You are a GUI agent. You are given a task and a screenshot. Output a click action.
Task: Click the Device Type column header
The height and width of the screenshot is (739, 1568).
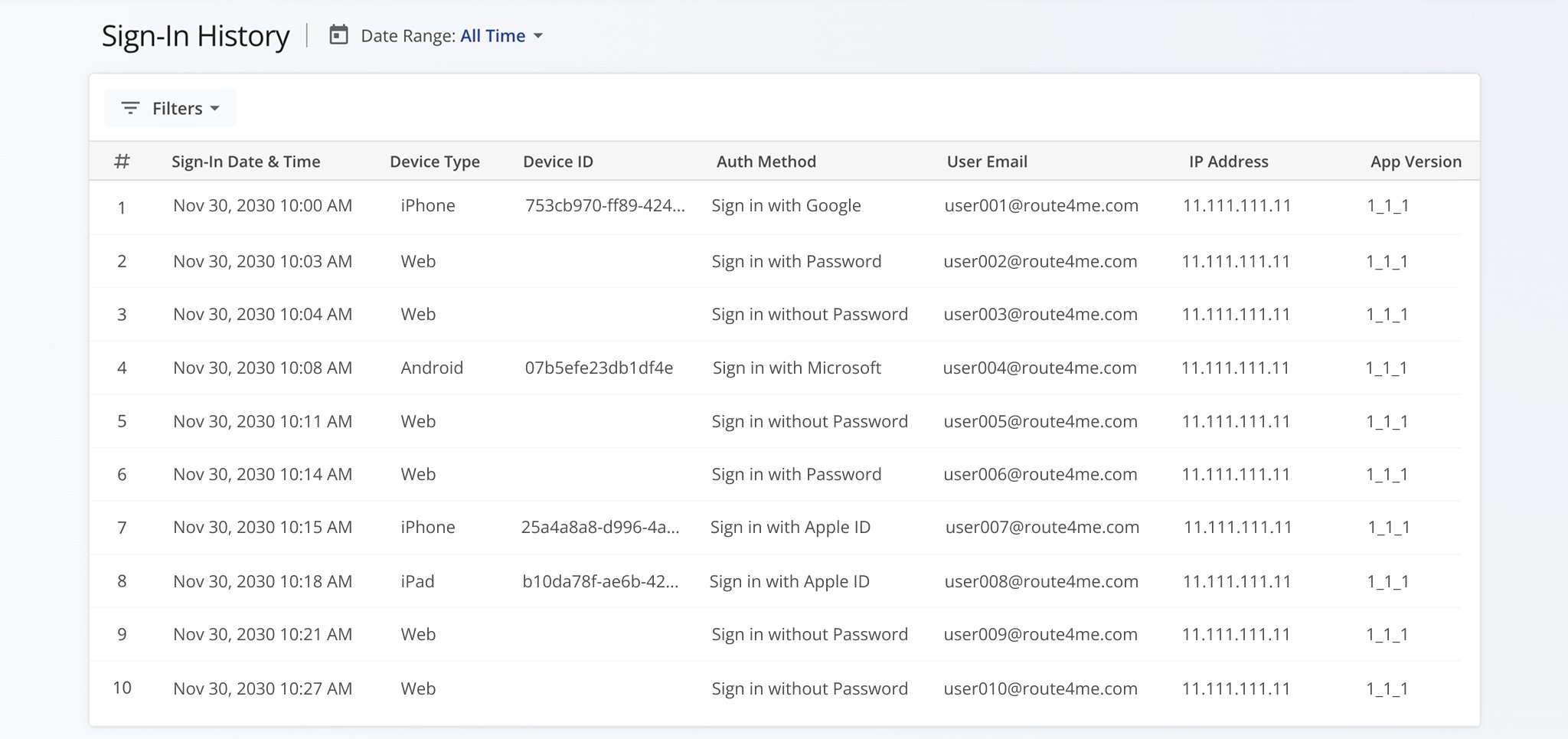coord(434,161)
